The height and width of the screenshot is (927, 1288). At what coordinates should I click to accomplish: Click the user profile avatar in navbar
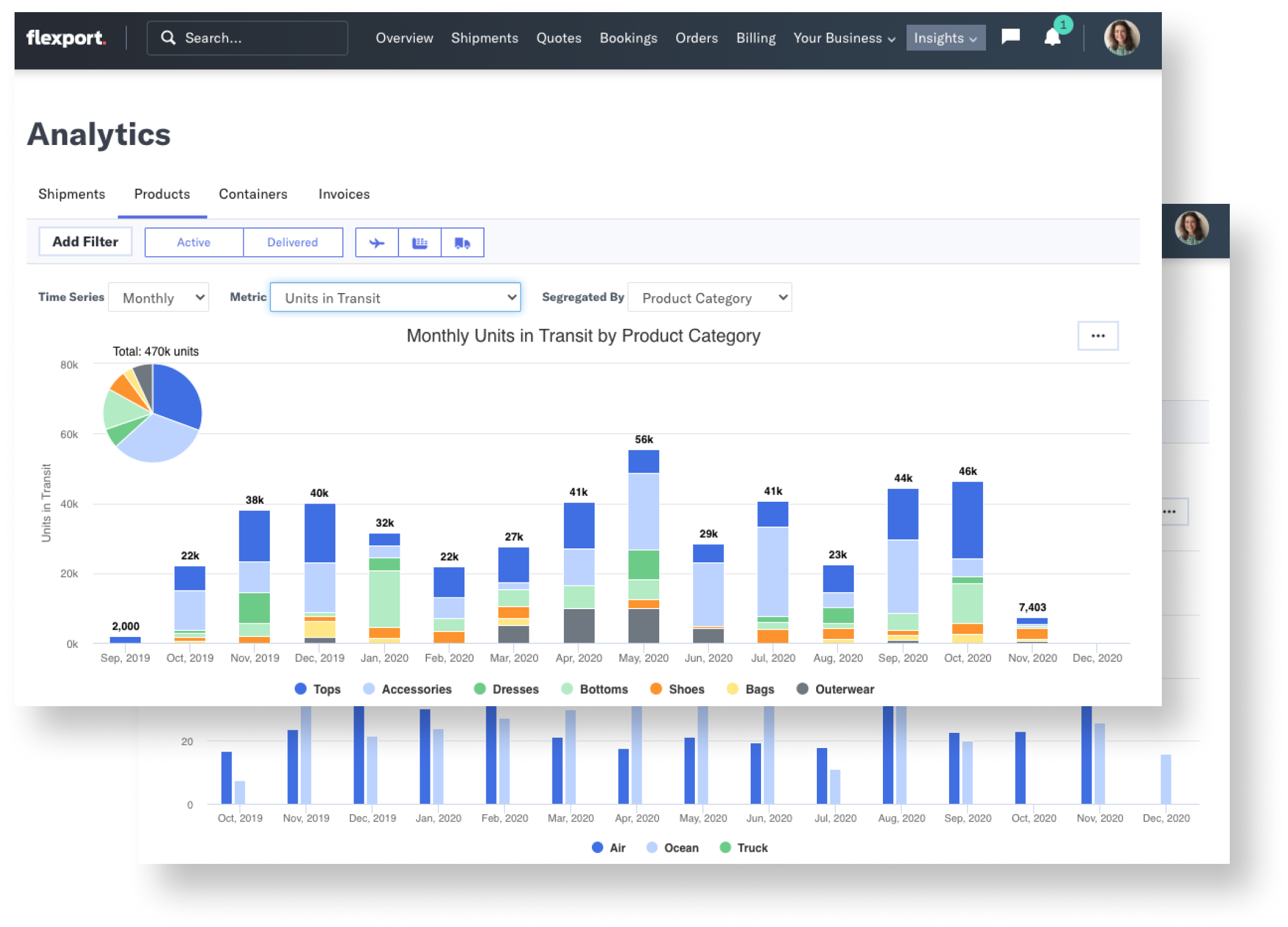pyautogui.click(x=1121, y=38)
